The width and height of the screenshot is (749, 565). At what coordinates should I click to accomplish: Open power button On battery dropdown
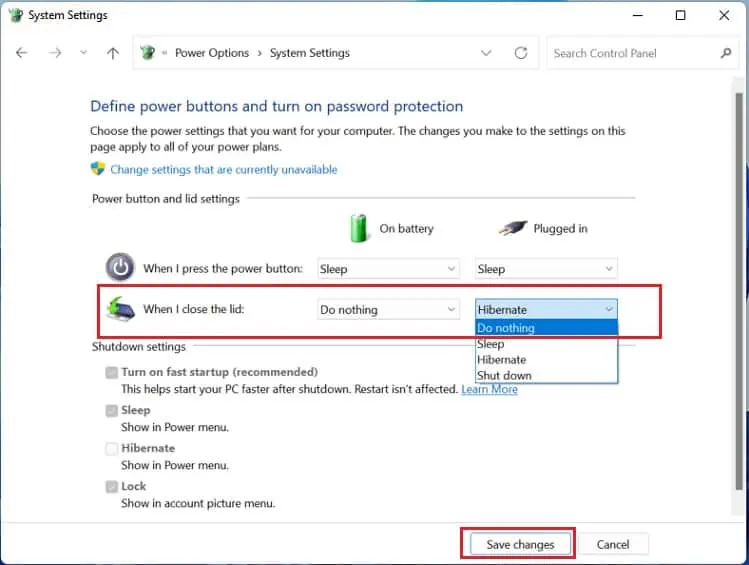388,269
